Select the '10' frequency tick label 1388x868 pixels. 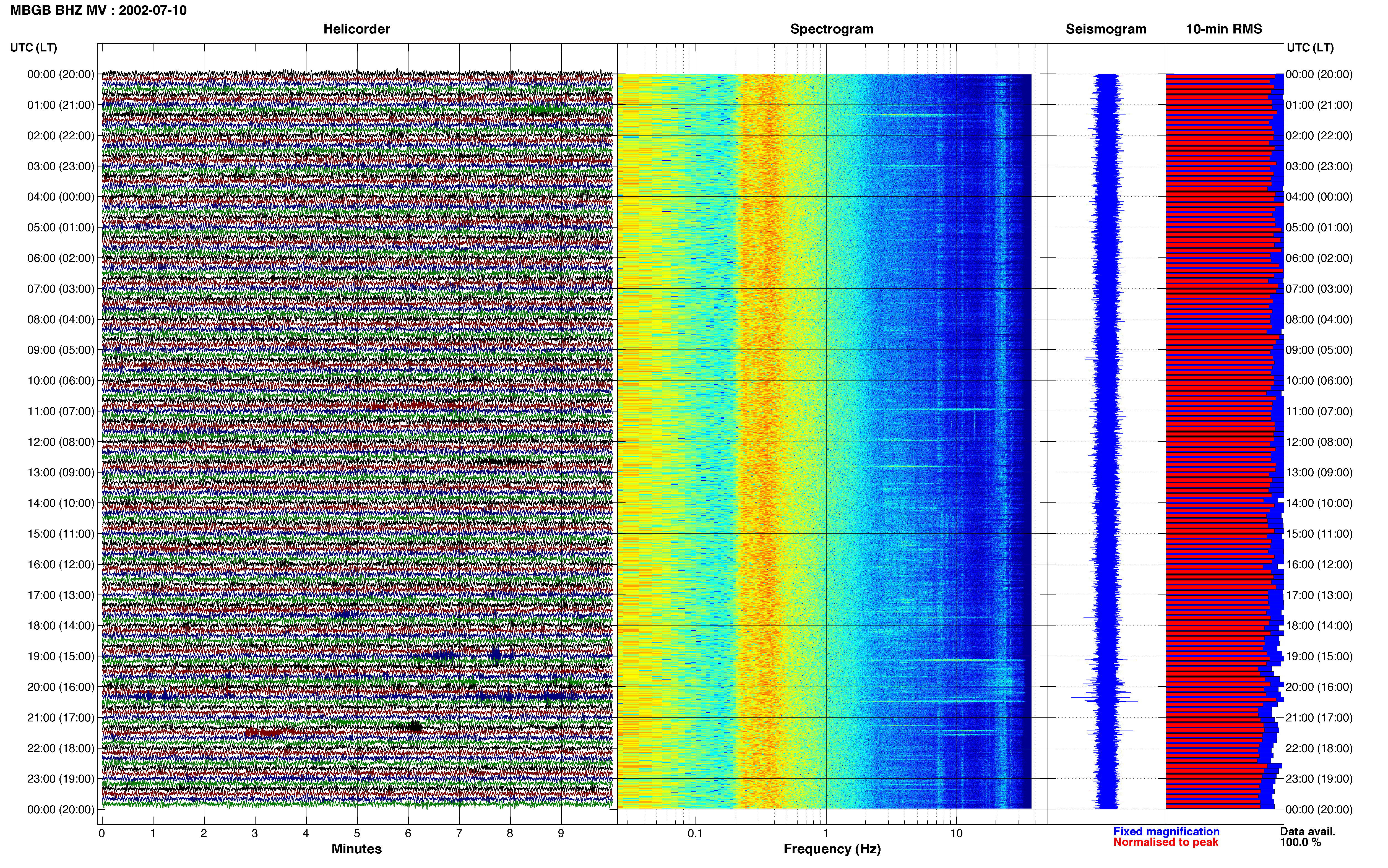(x=956, y=833)
